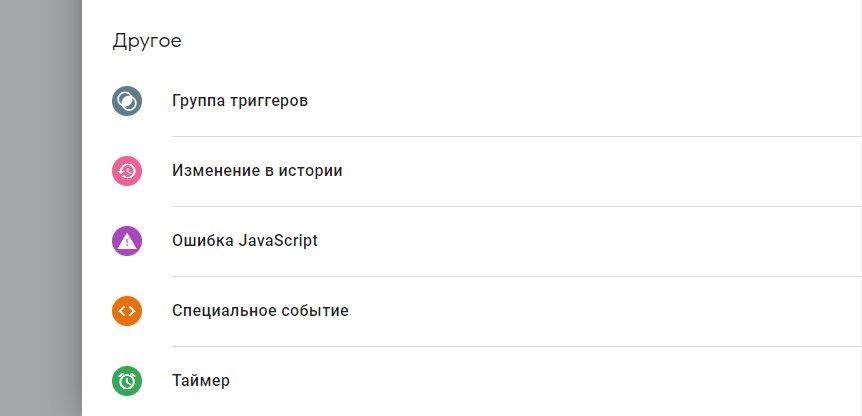Image resolution: width=862 pixels, height=416 pixels.
Task: Click the white rings inside the gray-blue icon
Action: coord(127,101)
